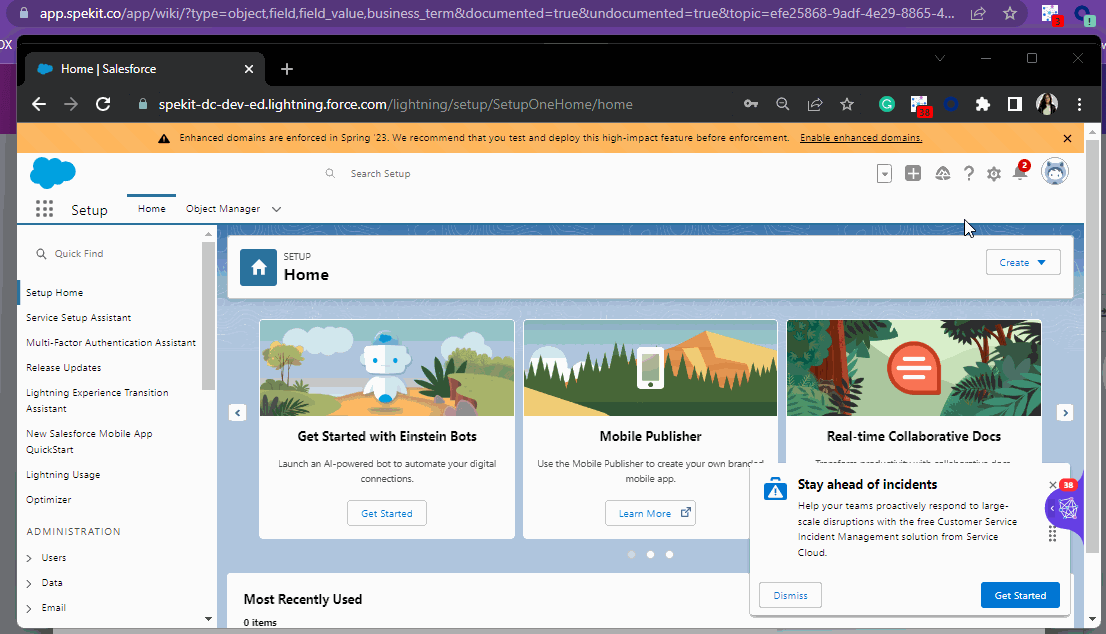
Task: Close the Stay ahead of incidents popup
Action: point(1052,484)
